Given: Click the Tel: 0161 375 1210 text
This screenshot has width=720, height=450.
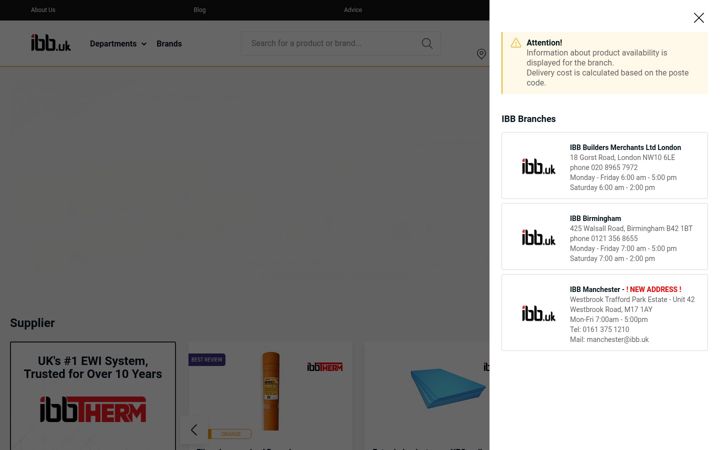Looking at the screenshot, I should [x=599, y=330].
